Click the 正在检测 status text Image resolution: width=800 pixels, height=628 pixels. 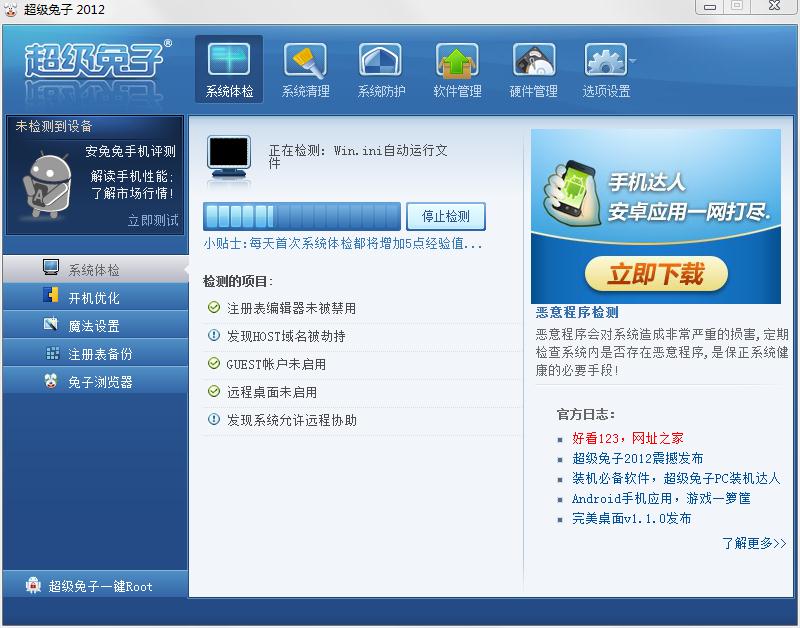(358, 156)
